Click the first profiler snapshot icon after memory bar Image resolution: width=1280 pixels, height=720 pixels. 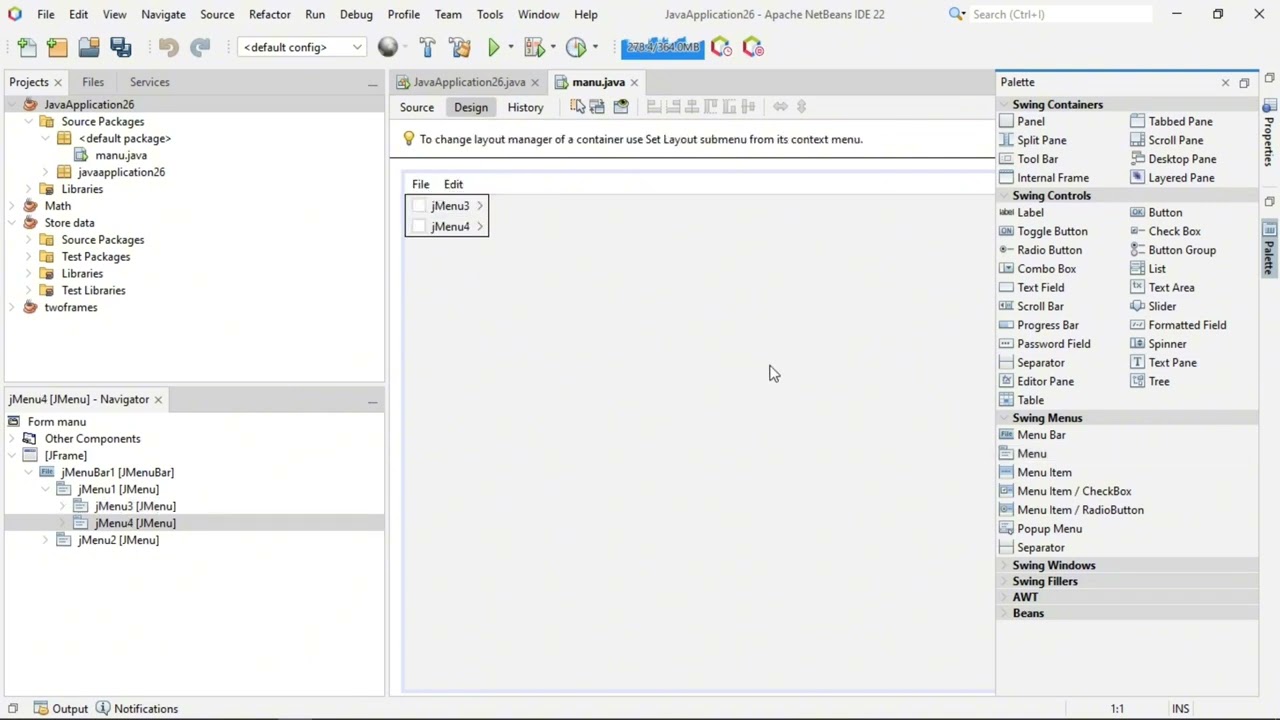point(721,47)
